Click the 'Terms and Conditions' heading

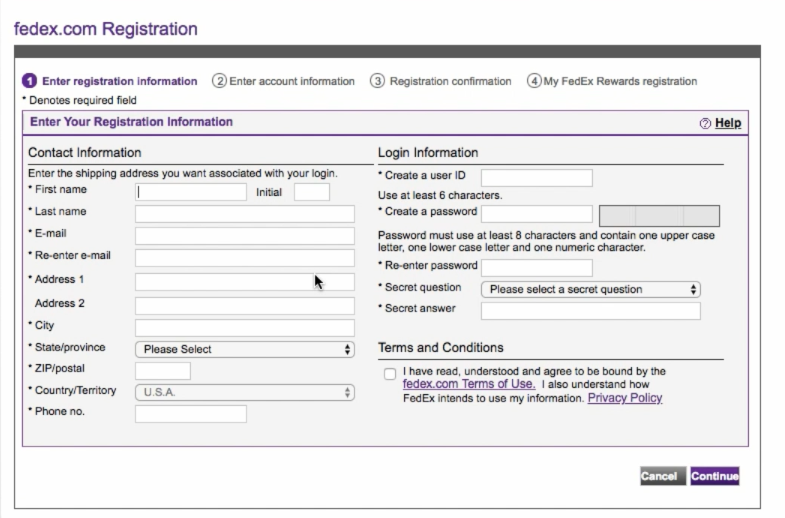click(441, 347)
